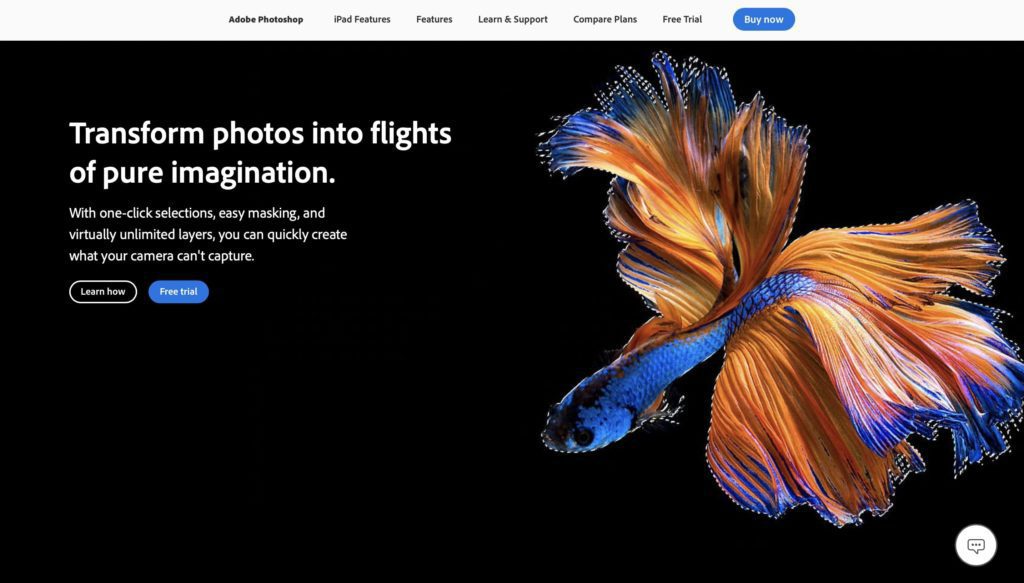Click the headline word "Transform"
The width and height of the screenshot is (1024, 583).
click(x=137, y=133)
